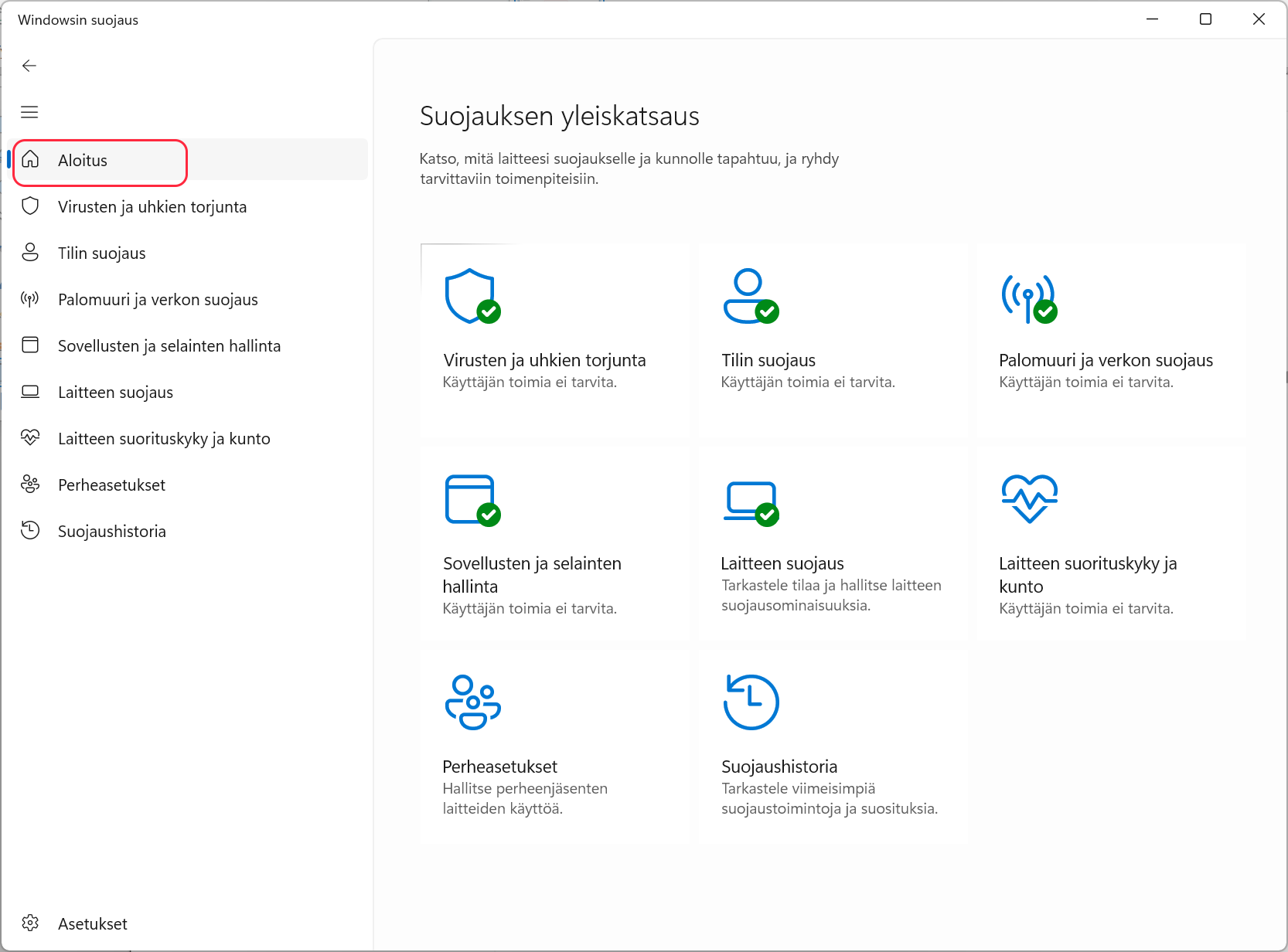Click the large heart icon for device health tile
The height and width of the screenshot is (952, 1288).
[1029, 498]
